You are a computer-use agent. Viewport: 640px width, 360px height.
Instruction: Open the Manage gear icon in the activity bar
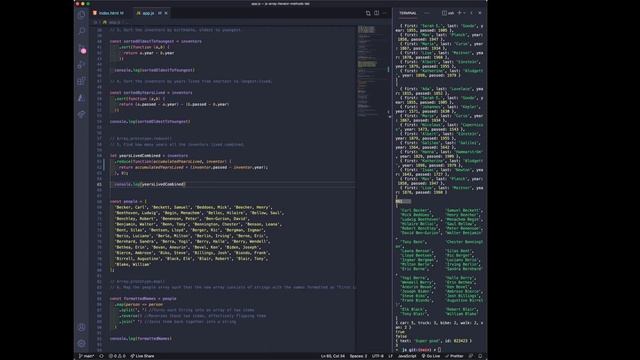click(82, 343)
